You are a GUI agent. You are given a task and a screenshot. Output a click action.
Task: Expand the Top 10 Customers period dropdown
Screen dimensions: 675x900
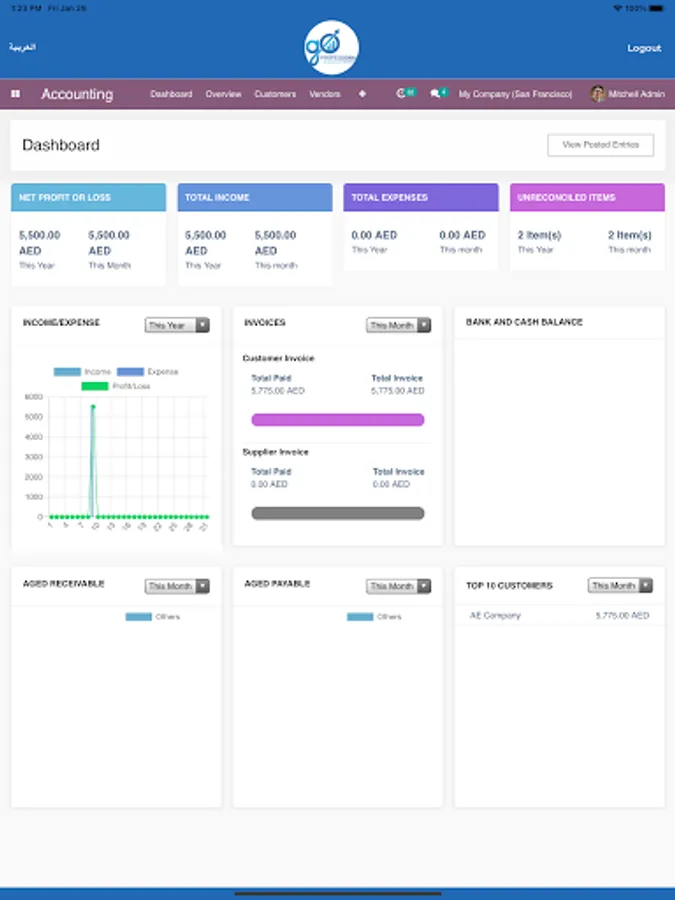click(620, 585)
